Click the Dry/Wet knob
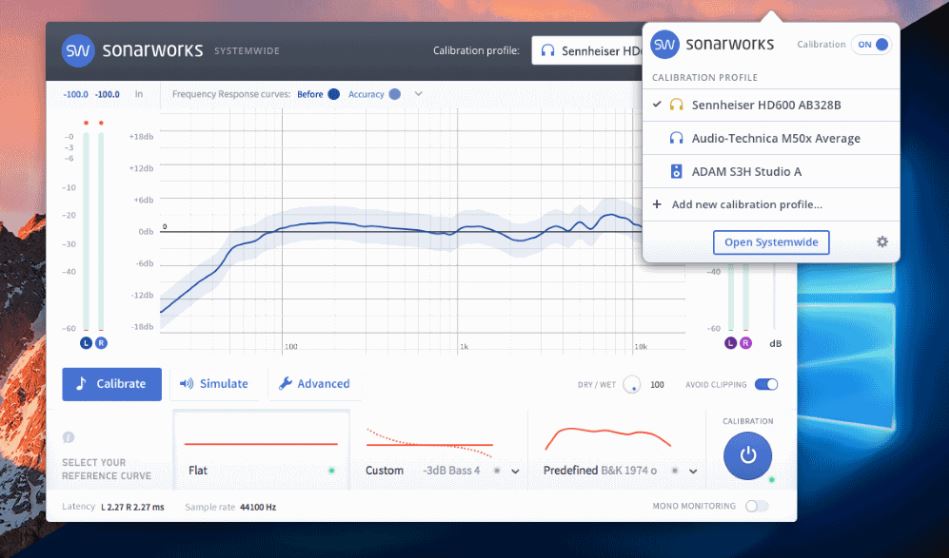Screen dimensions: 949x558 (x=632, y=384)
